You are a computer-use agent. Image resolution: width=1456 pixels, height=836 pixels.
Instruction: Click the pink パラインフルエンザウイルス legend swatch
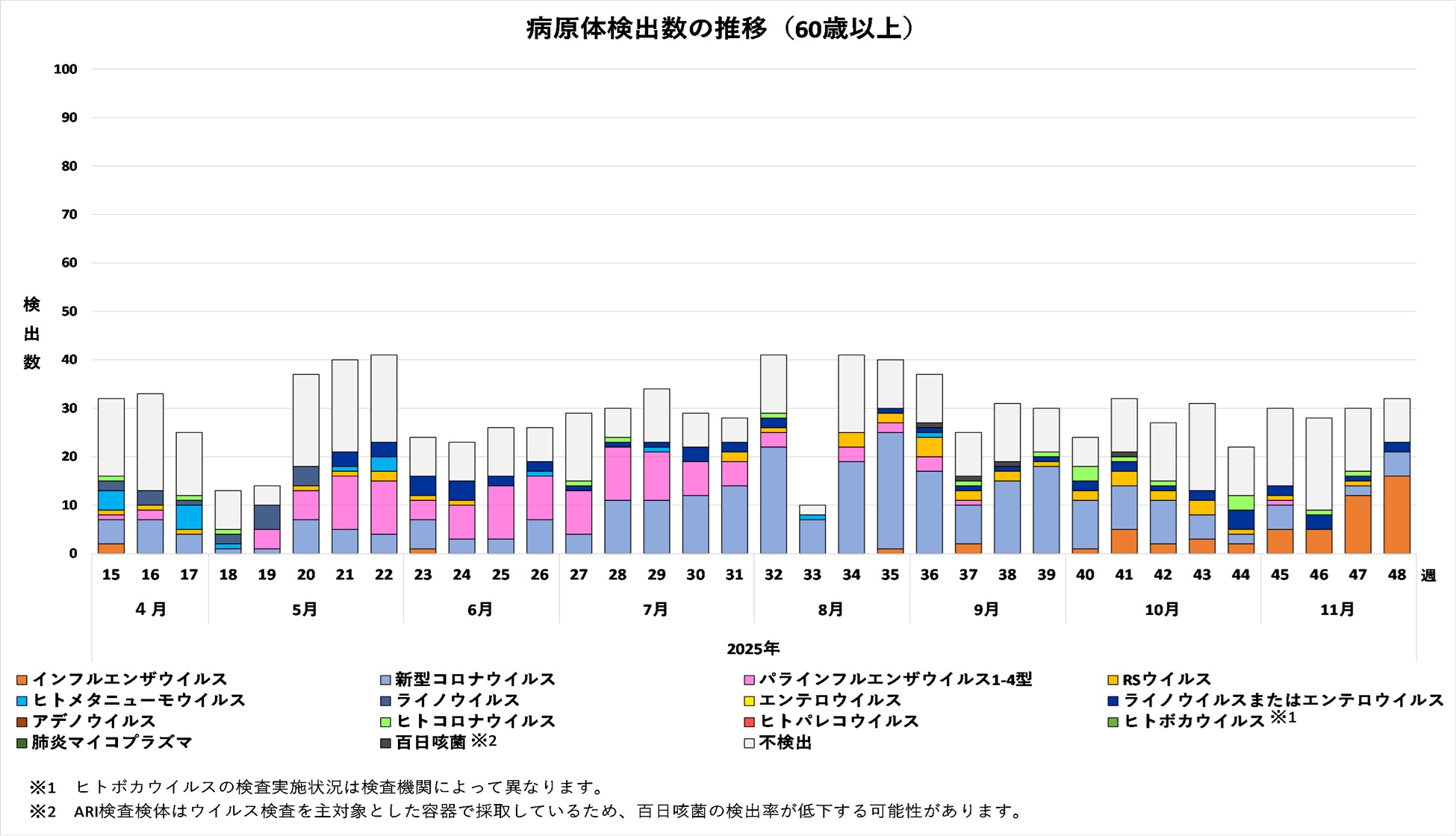[x=749, y=680]
